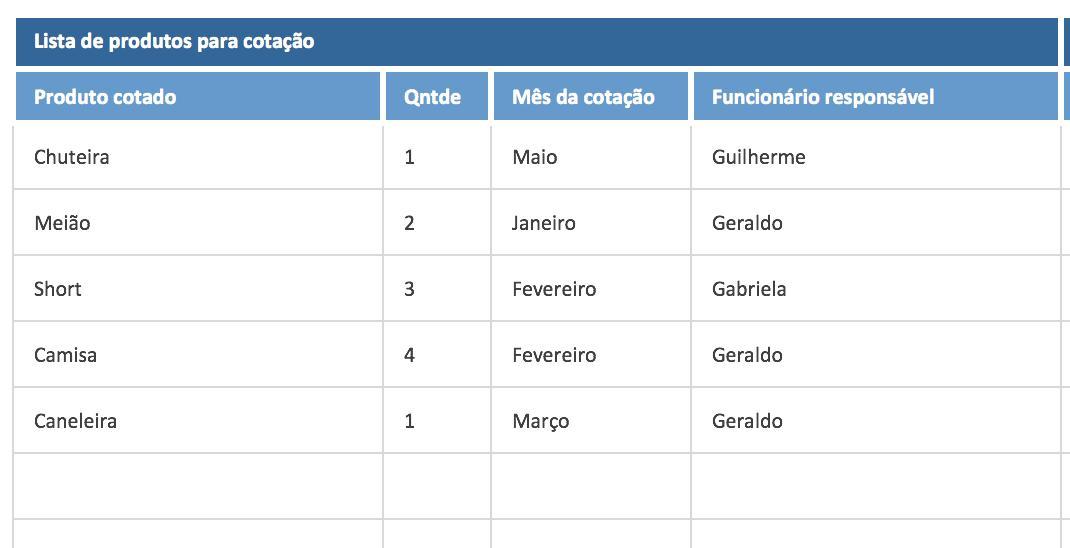Click the 'Camisa' product cell
The height and width of the screenshot is (548, 1070).
[198, 355]
